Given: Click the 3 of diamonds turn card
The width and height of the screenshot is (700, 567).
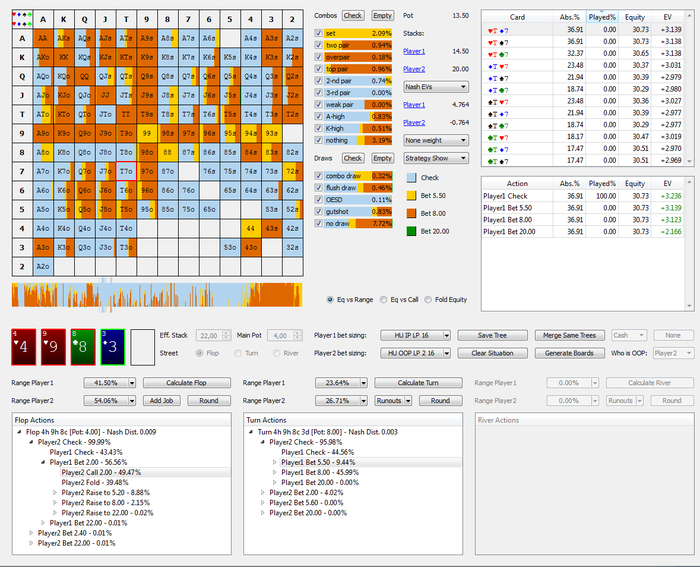Looking at the screenshot, I should coord(112,347).
